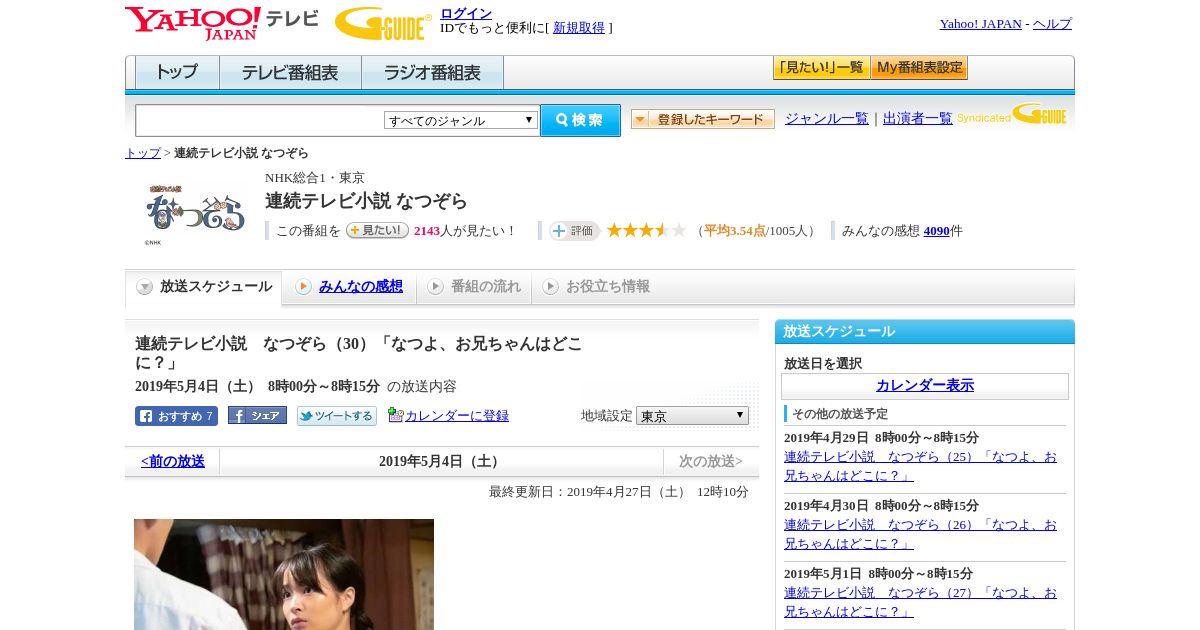The height and width of the screenshot is (630, 1200).
Task: Open the 新規取得 registration link
Action: (x=579, y=28)
